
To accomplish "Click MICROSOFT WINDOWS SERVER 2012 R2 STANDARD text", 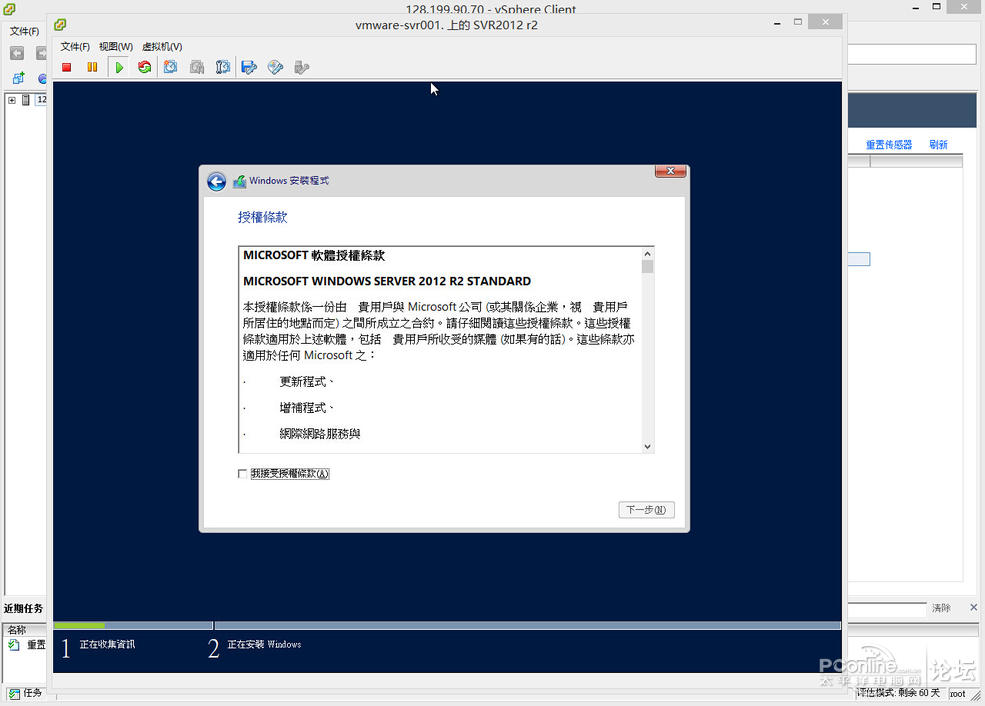I will [387, 281].
